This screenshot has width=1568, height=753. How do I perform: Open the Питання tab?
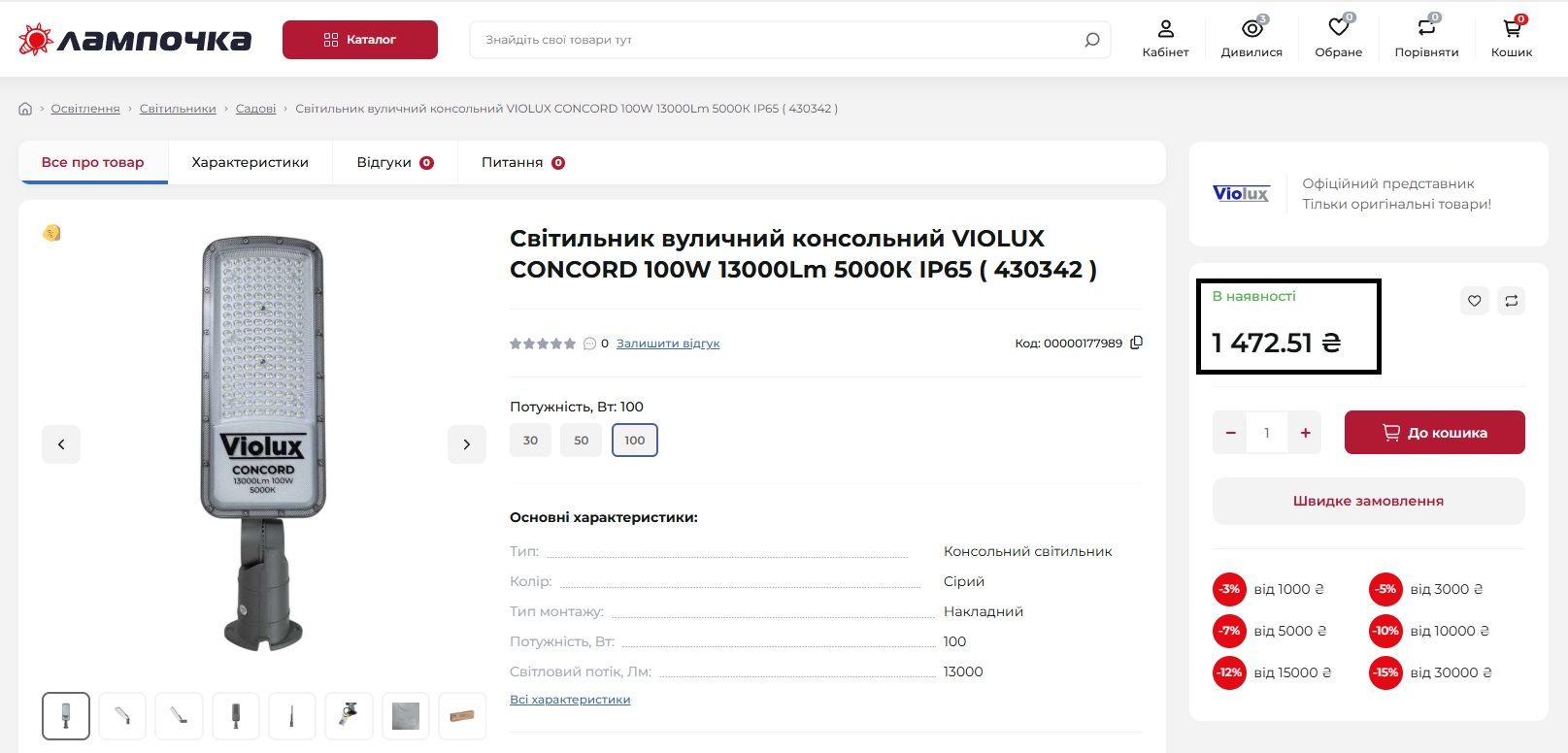tap(523, 162)
